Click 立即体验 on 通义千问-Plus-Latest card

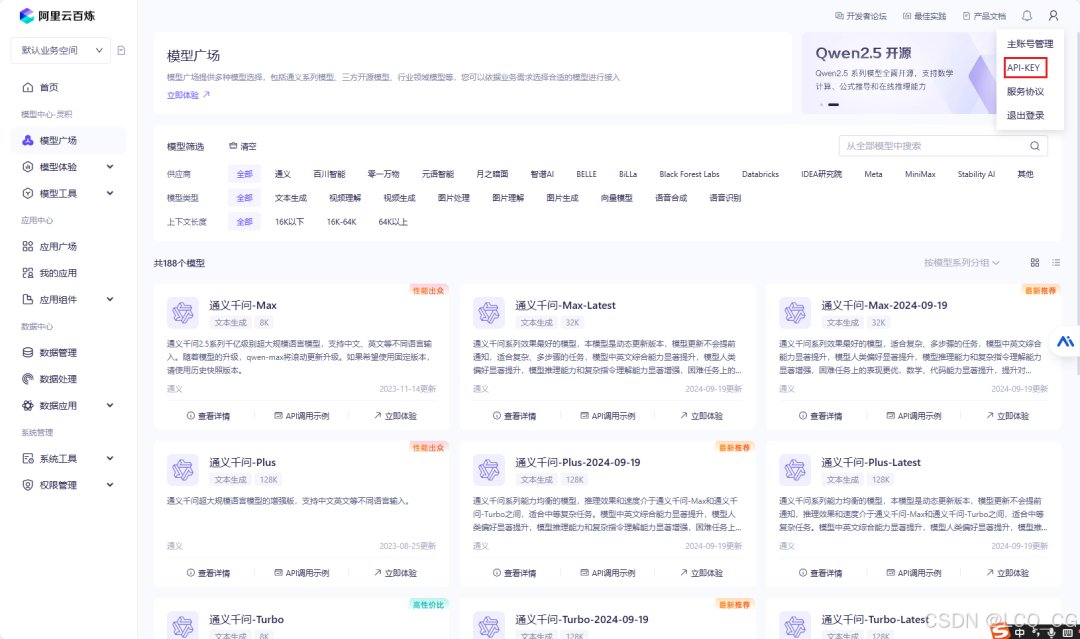click(x=1007, y=573)
